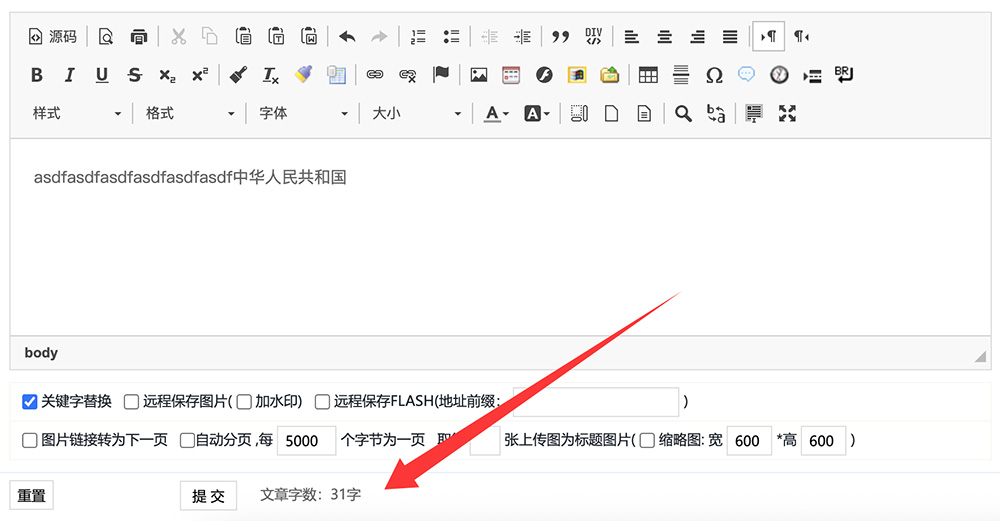Toggle Italic text formatting
This screenshot has height=521, width=1000.
tap(69, 75)
